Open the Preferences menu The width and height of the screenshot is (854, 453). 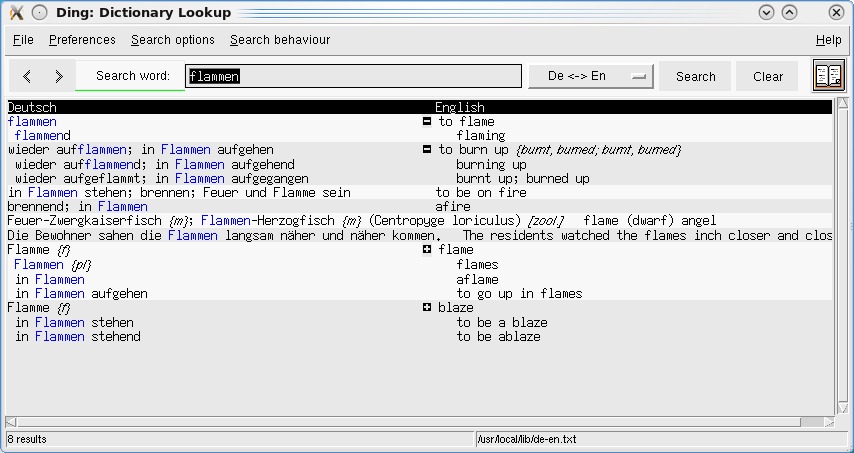[82, 40]
